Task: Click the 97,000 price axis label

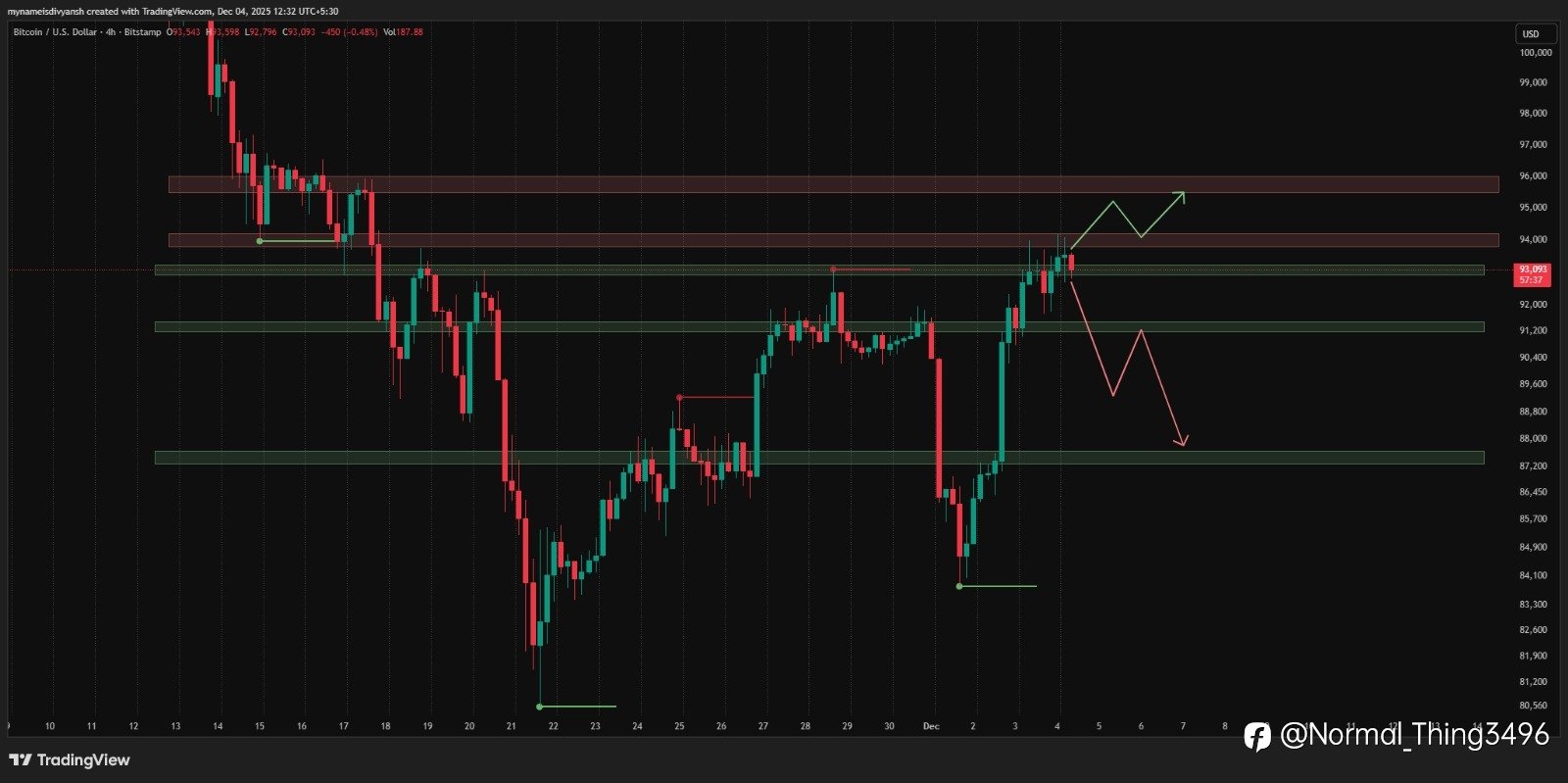Action: [1534, 144]
